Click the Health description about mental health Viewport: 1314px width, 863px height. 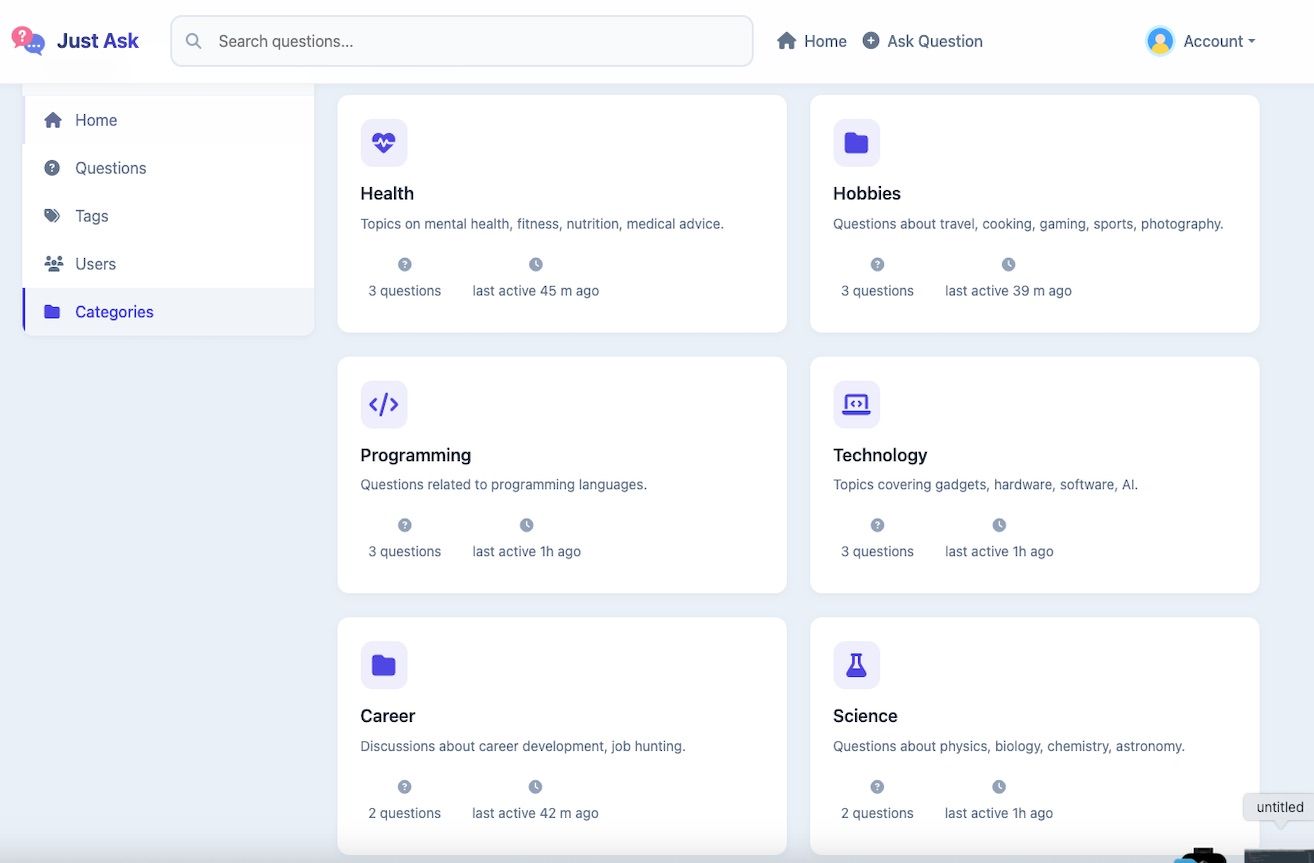[x=542, y=224]
